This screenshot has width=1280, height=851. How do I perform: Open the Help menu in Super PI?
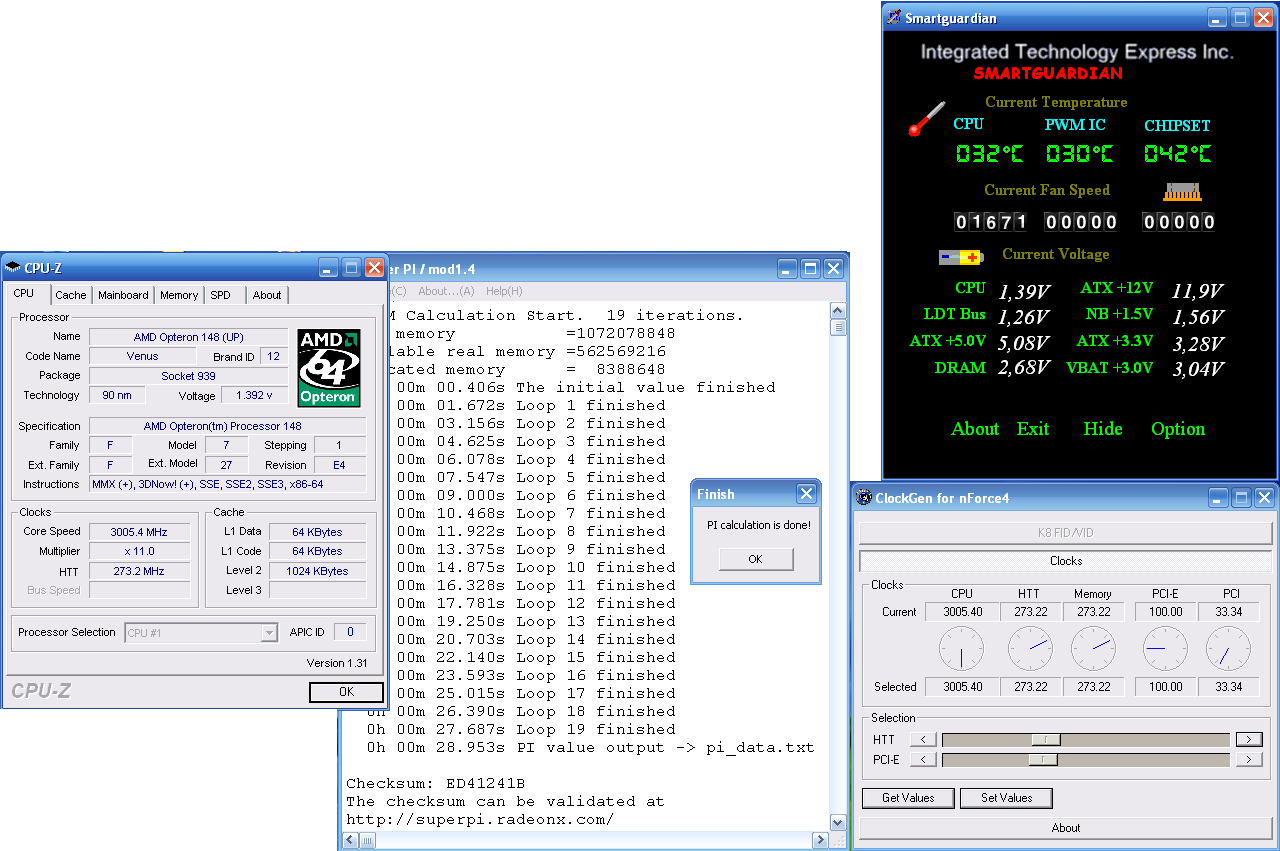click(504, 291)
